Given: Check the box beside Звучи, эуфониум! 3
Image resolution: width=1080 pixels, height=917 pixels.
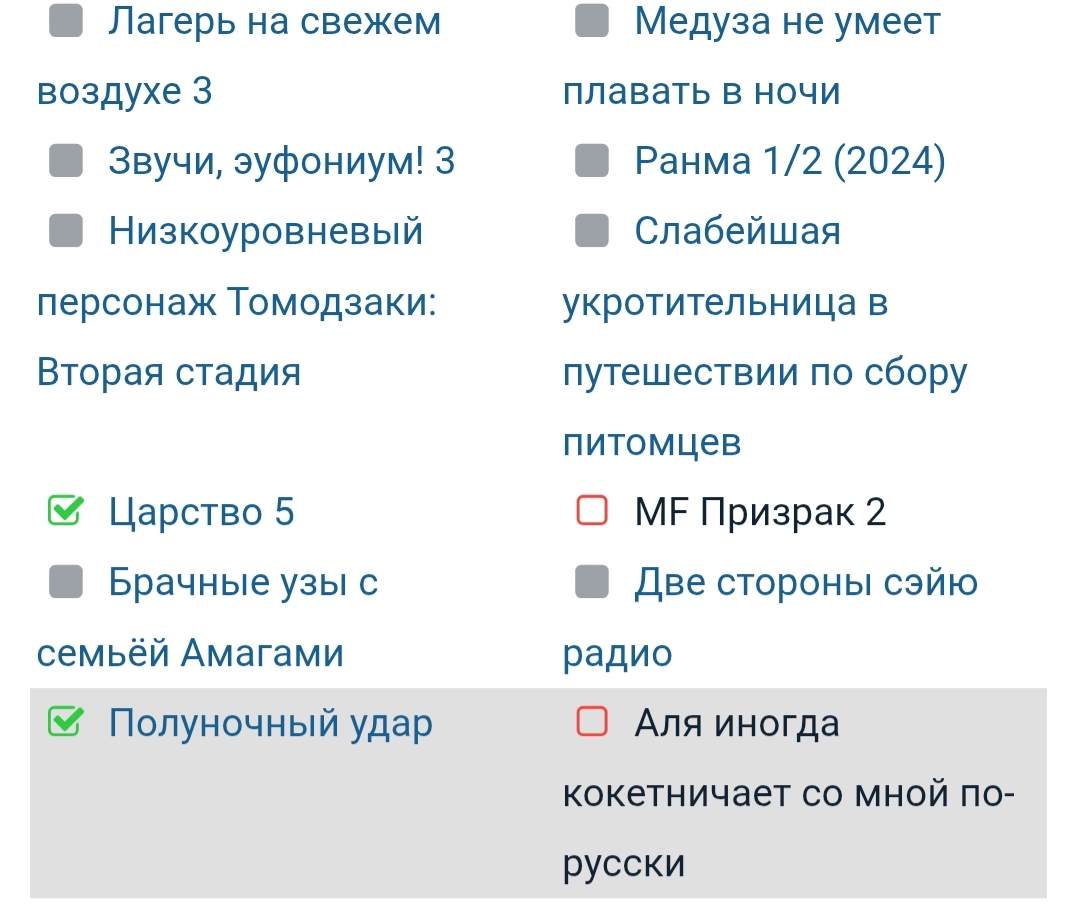Looking at the screenshot, I should pos(67,160).
